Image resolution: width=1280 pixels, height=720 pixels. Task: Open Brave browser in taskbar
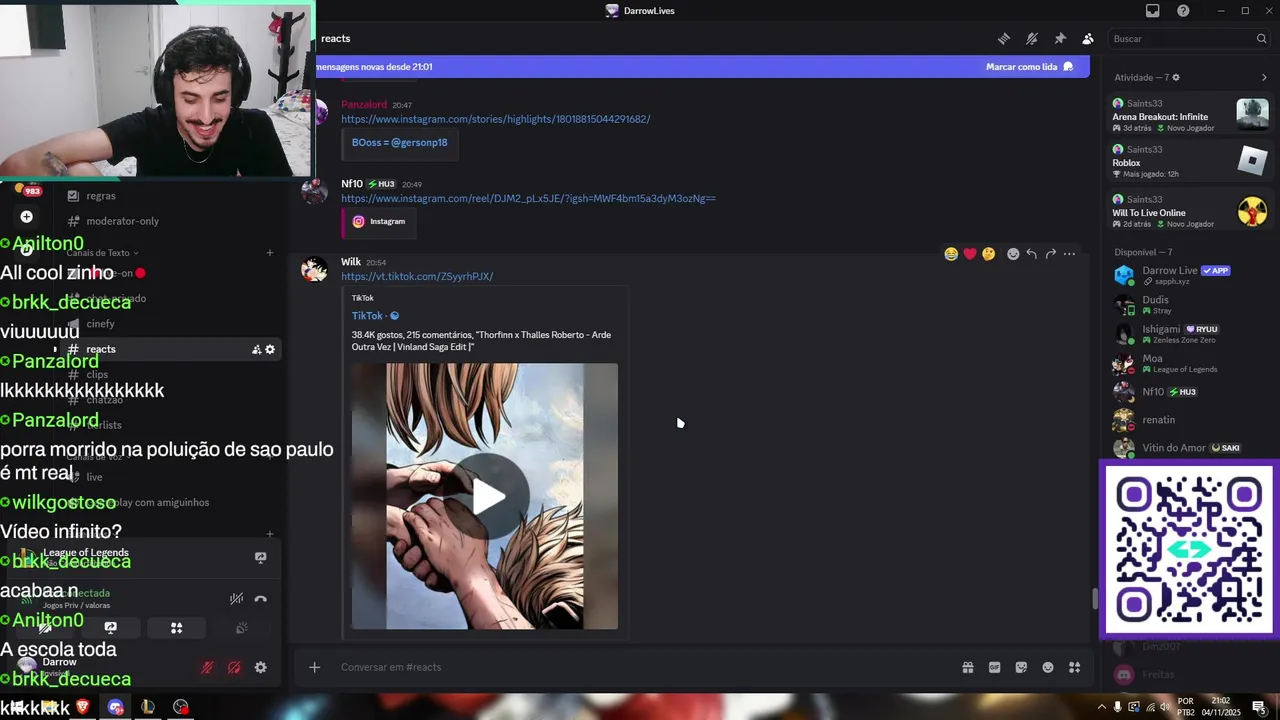[83, 707]
